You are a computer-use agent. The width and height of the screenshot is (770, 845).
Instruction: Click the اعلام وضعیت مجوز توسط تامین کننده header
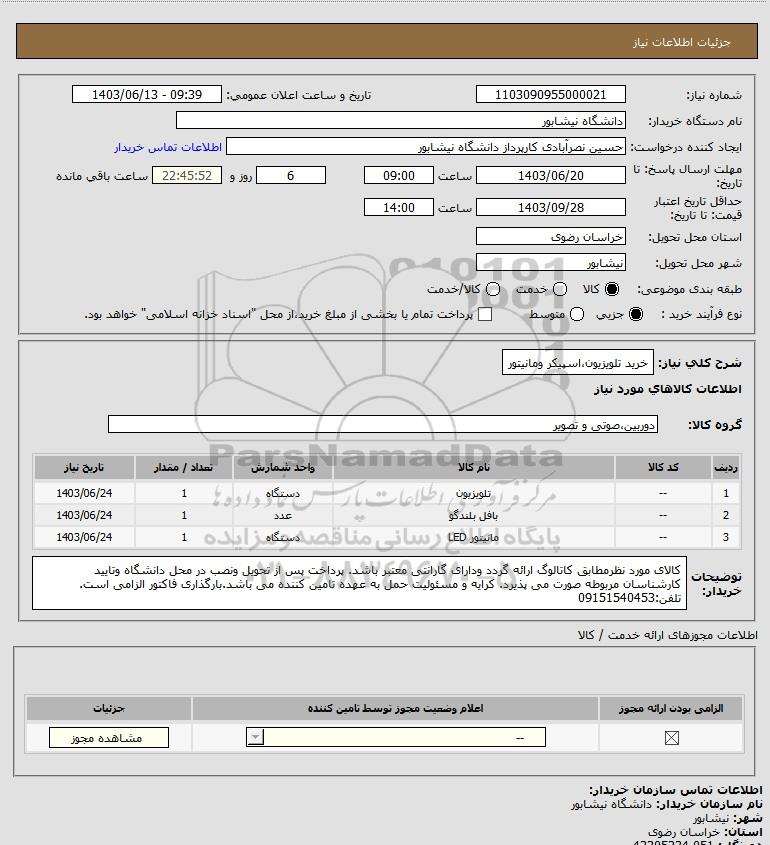pos(396,708)
